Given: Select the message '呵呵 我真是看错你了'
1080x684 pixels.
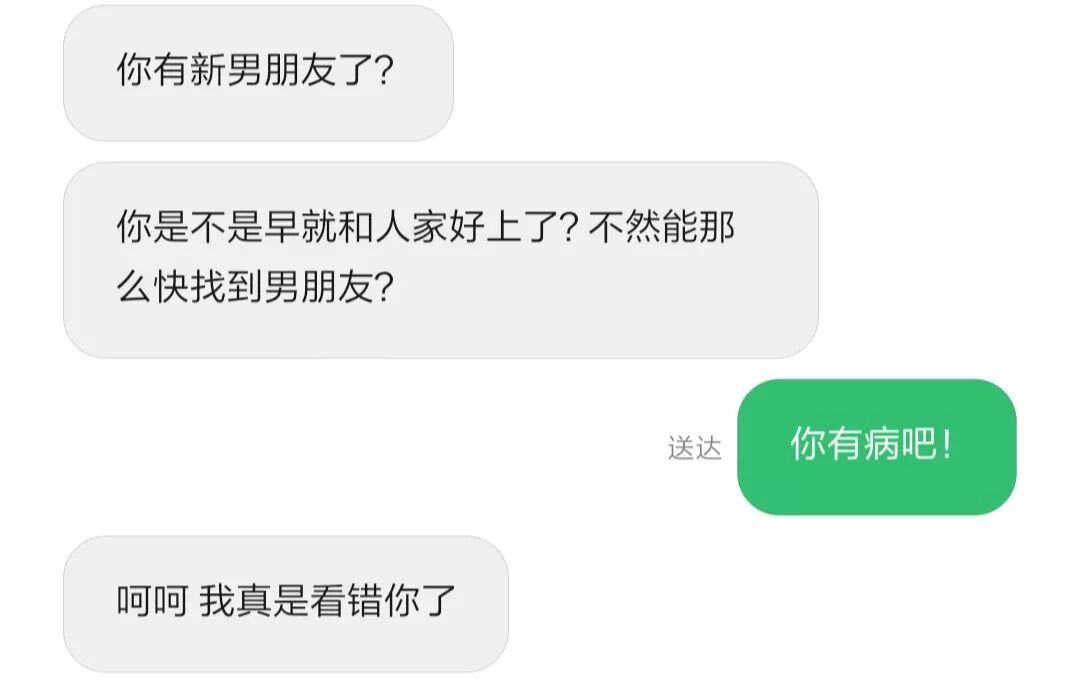Looking at the screenshot, I should 286,603.
